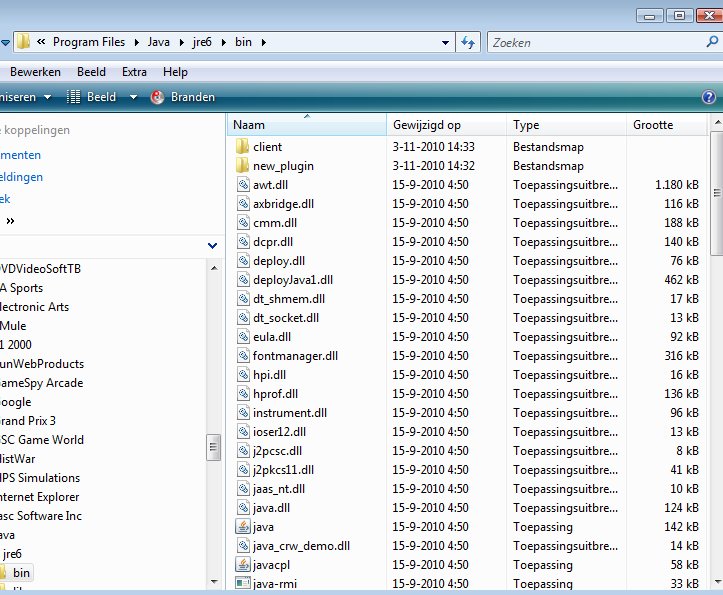723x595 pixels.
Task: Select the GameSpy Arcade folder in tree
Action: [41, 383]
